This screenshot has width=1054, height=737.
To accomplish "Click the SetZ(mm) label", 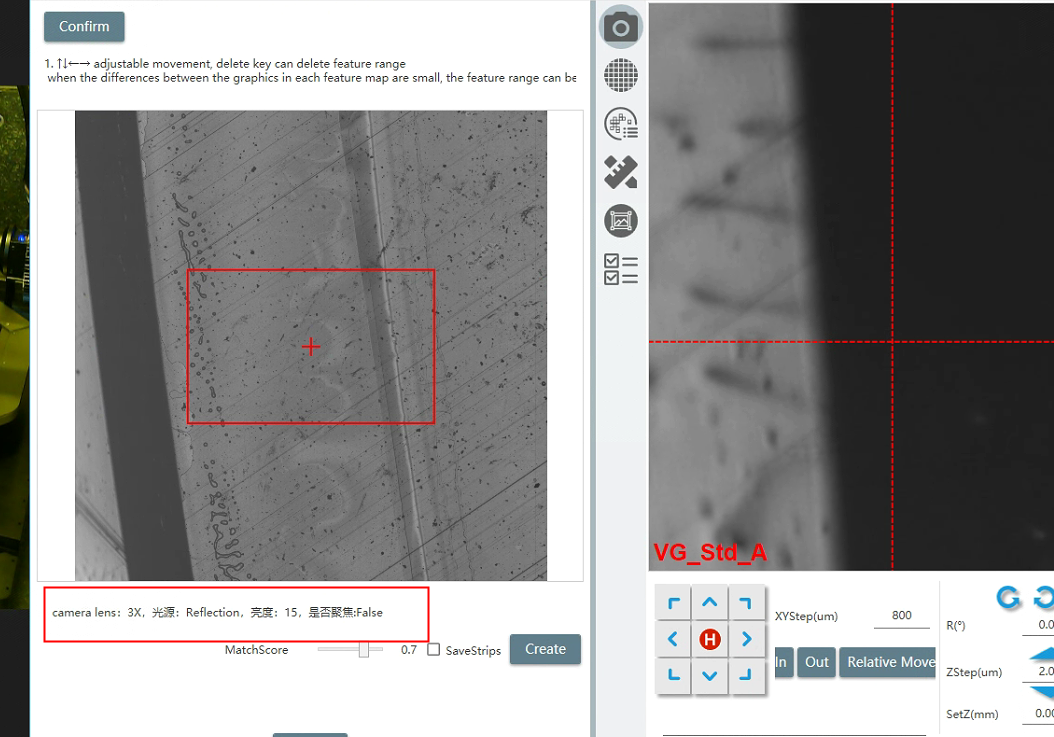I will (x=972, y=715).
